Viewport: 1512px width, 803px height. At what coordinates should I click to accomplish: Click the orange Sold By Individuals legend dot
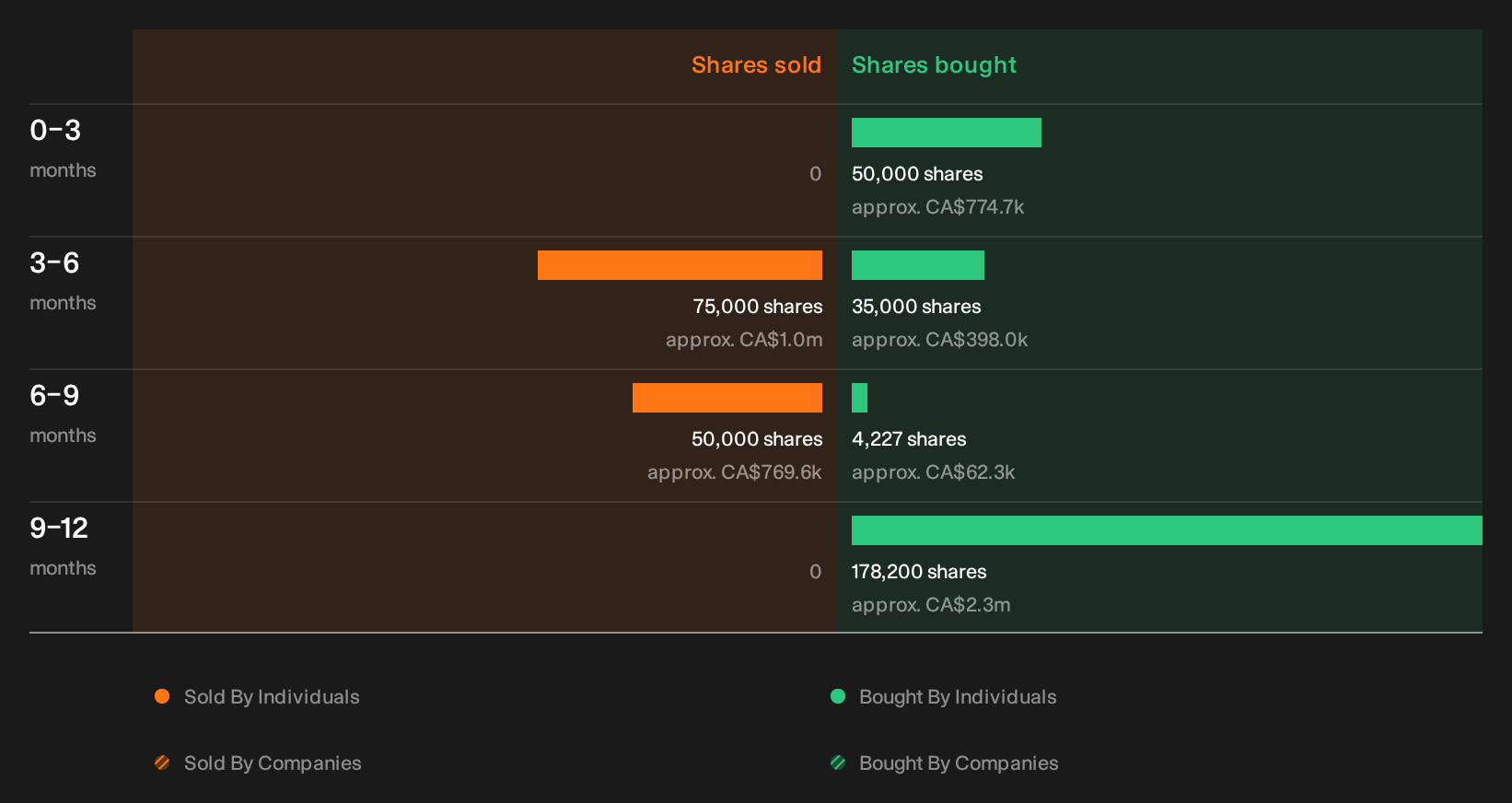[162, 696]
